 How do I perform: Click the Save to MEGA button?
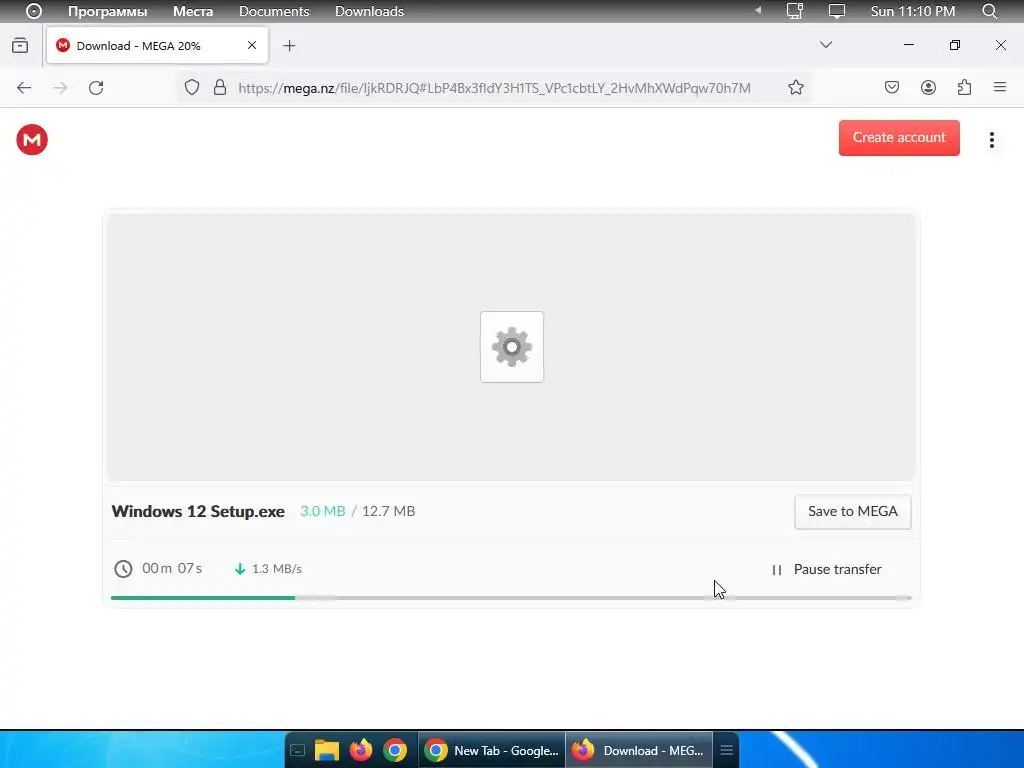852,511
